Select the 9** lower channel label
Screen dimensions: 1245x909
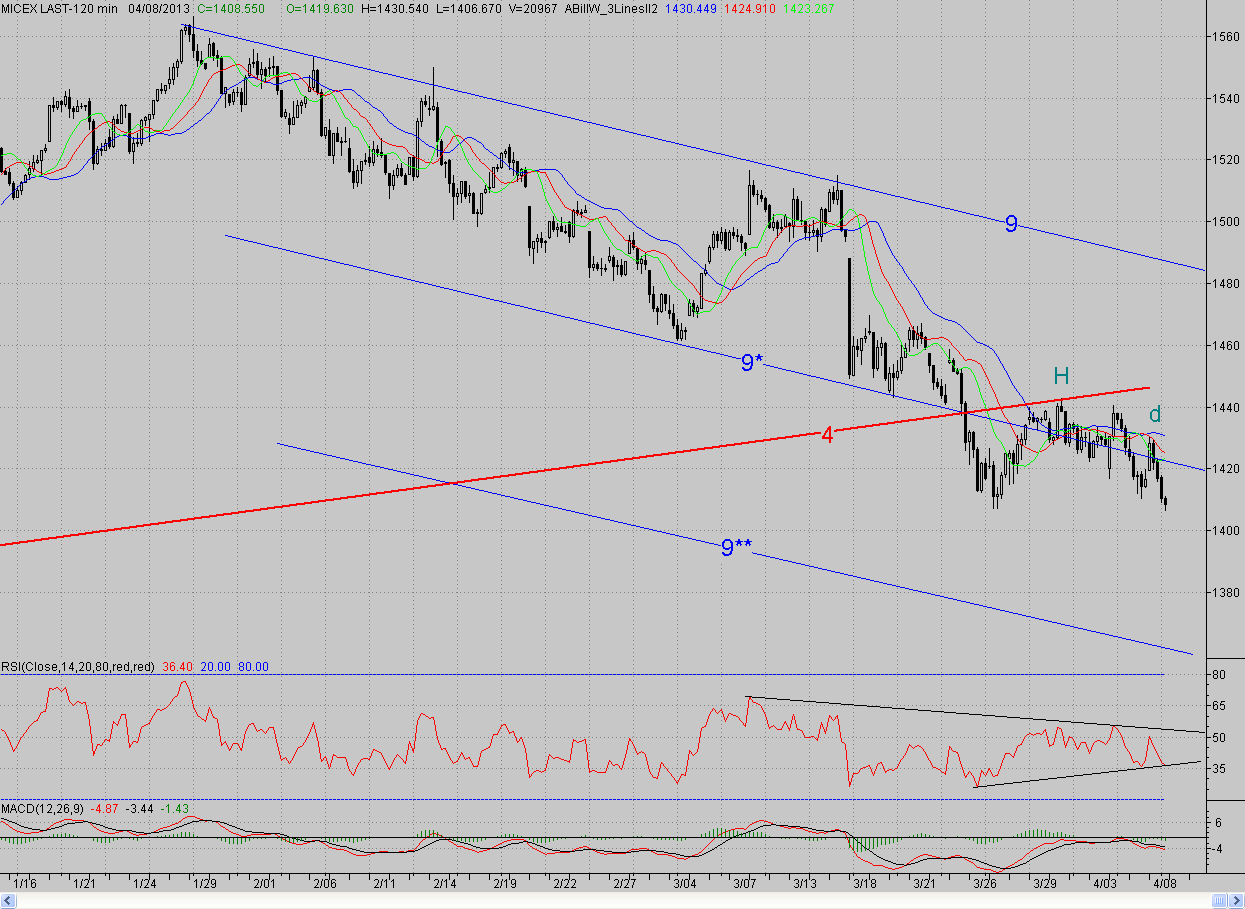tap(737, 547)
